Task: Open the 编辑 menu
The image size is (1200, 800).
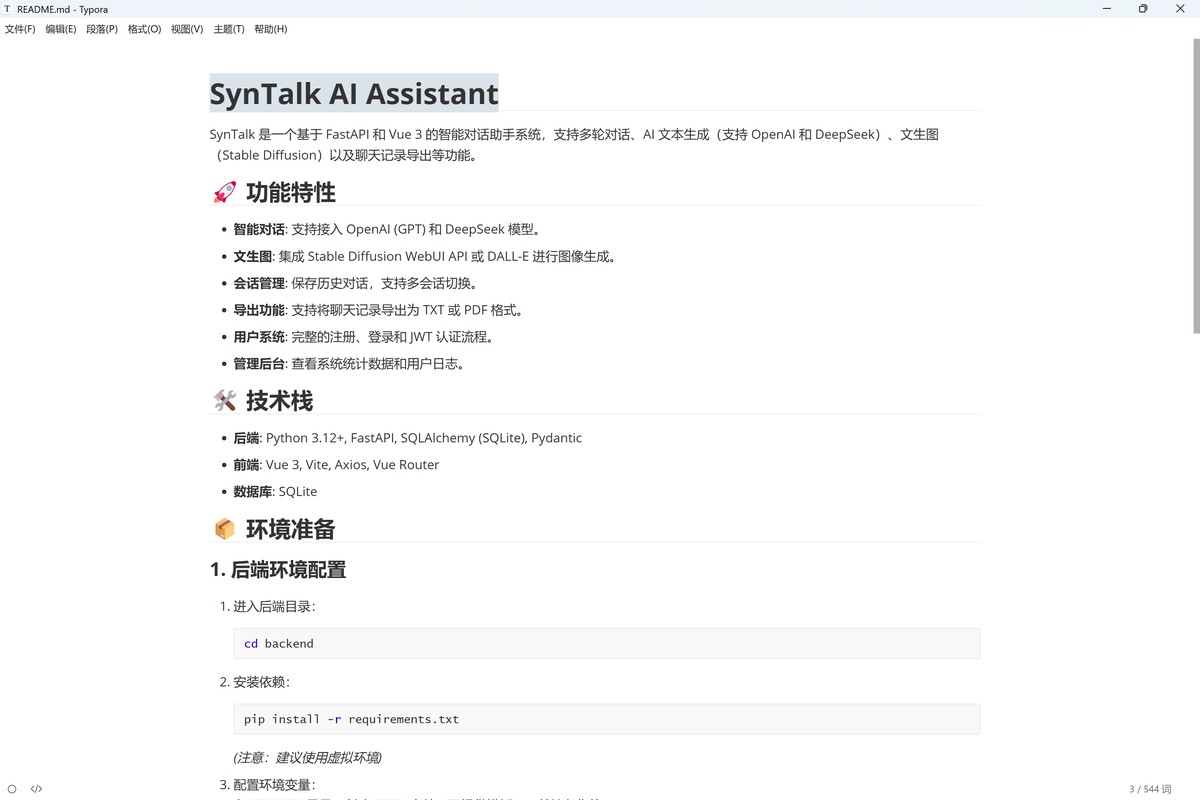Action: tap(60, 29)
